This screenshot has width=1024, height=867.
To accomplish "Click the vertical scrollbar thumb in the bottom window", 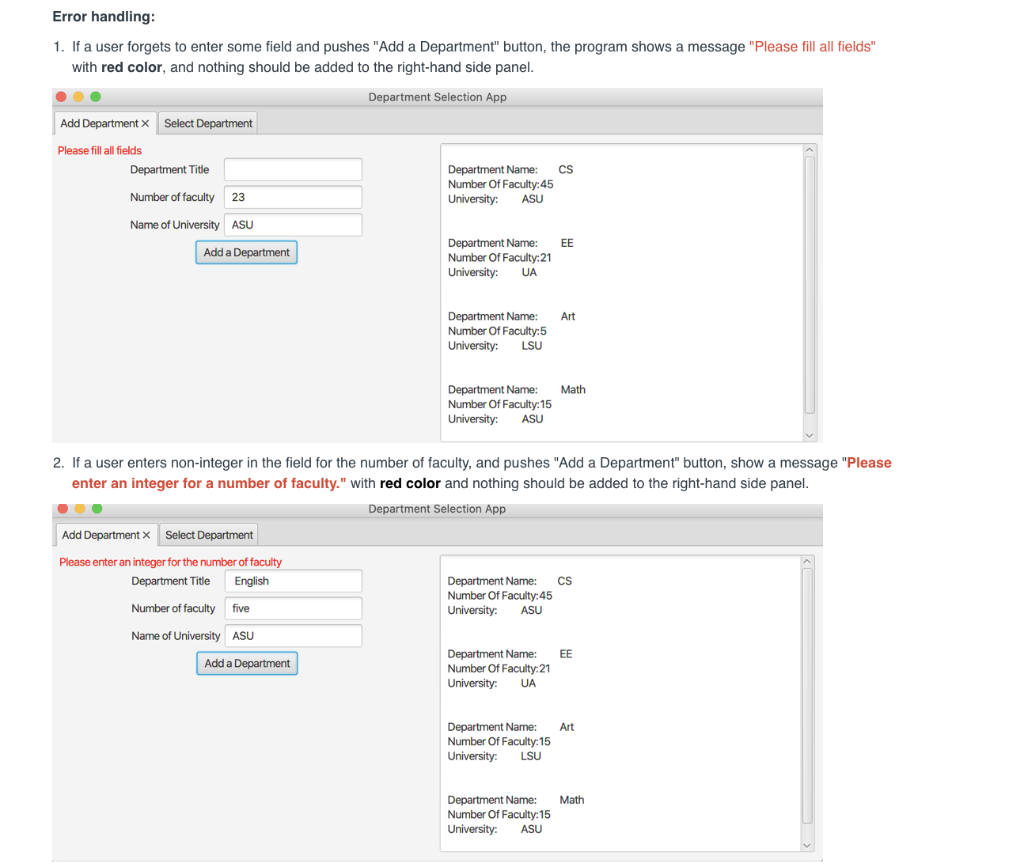I will coord(807,696).
